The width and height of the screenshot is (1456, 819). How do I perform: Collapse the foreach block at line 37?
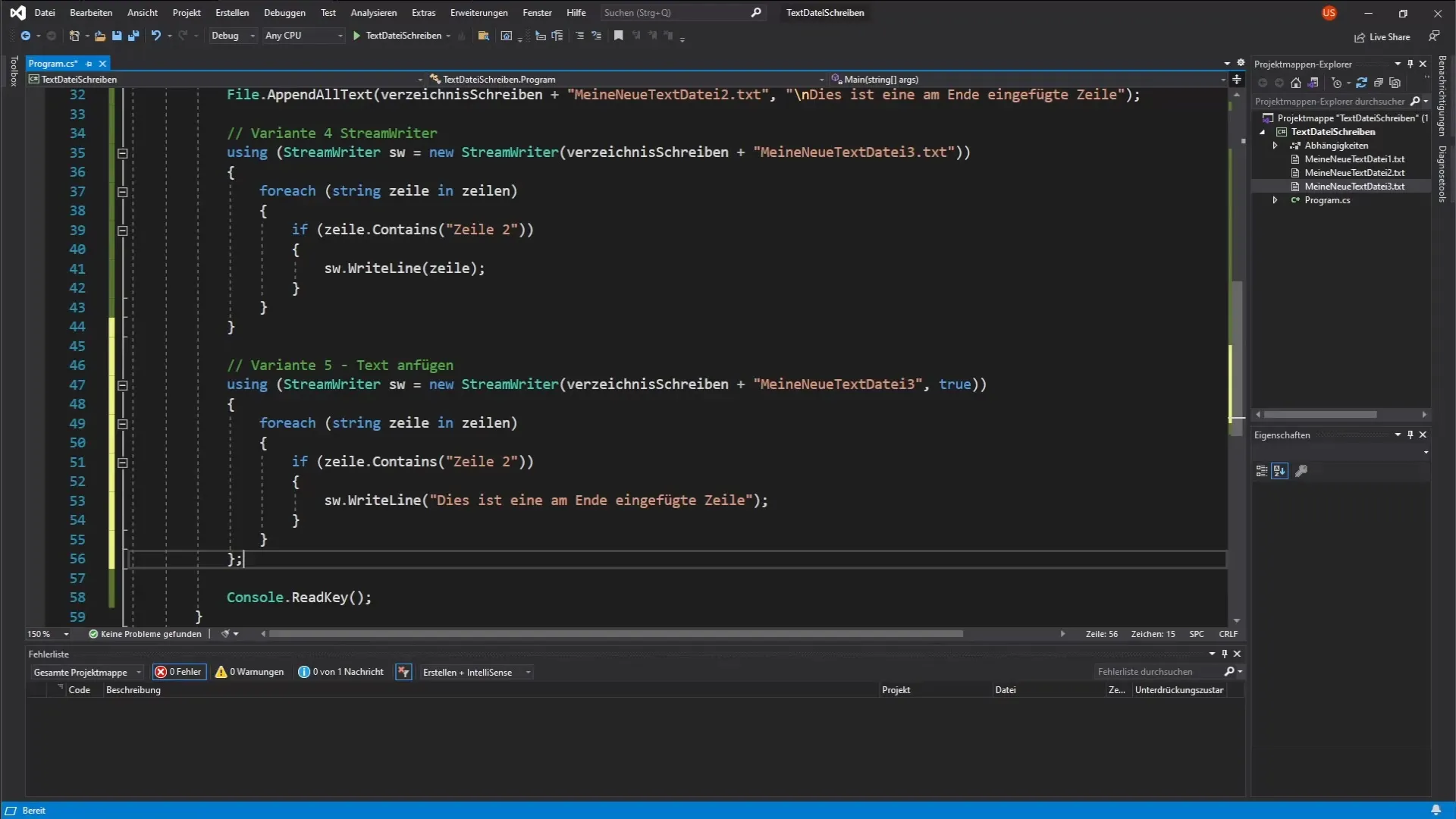(x=122, y=192)
